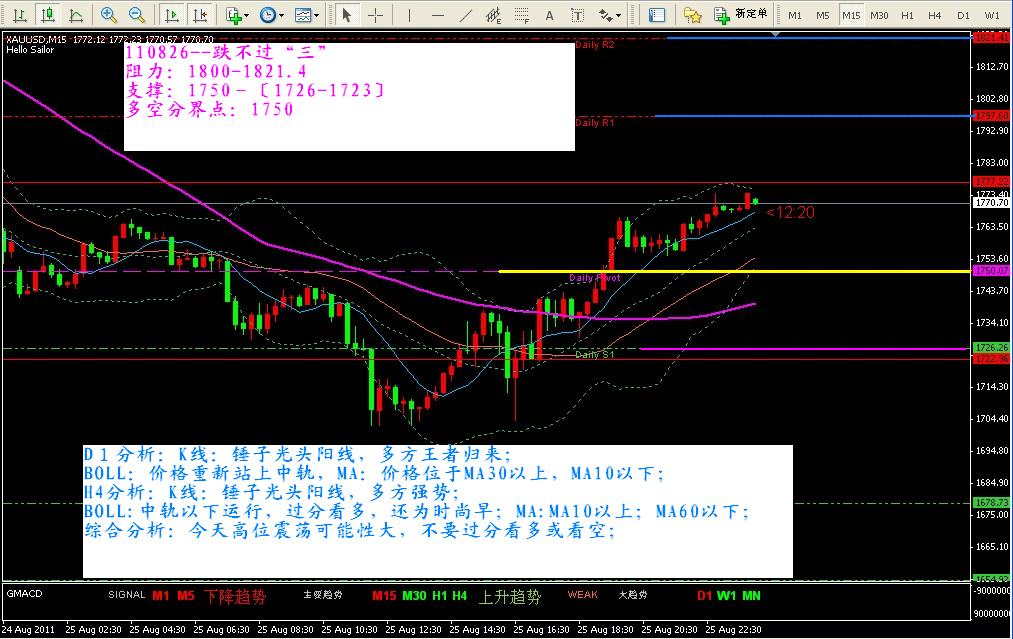Click the 25 Aug 22:30 time label
The height and width of the screenshot is (639, 1013).
733,629
